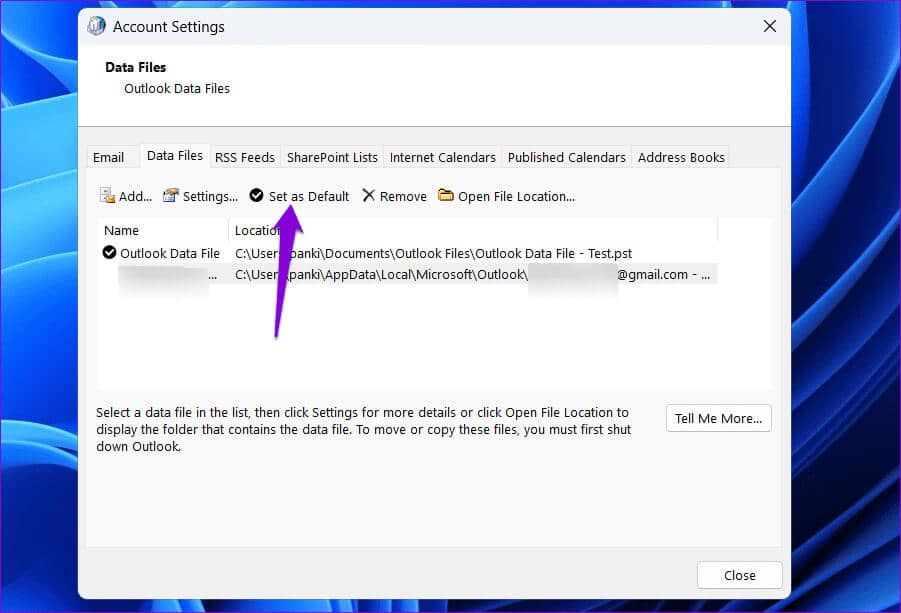Click the Test.pst file location path
The width and height of the screenshot is (901, 613).
click(433, 253)
